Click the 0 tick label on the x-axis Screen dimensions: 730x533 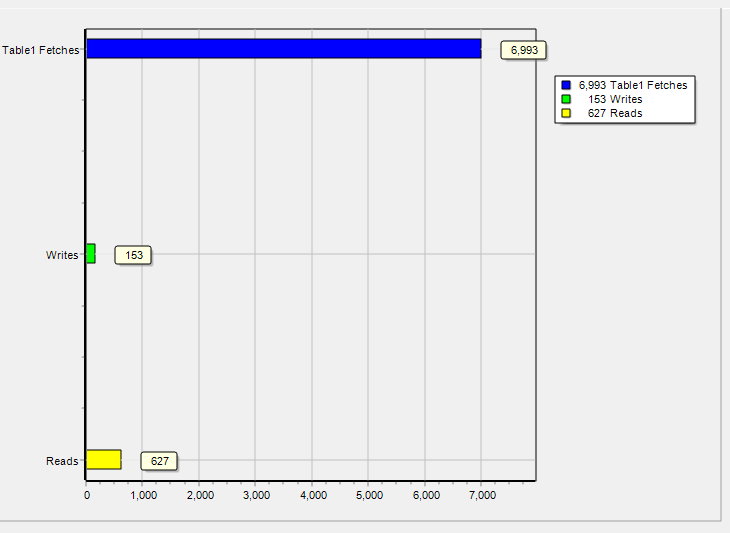click(x=87, y=495)
